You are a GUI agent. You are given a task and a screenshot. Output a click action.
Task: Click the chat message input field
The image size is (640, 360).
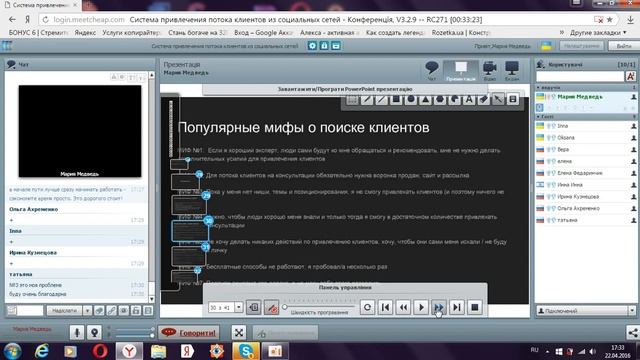click(x=30, y=311)
